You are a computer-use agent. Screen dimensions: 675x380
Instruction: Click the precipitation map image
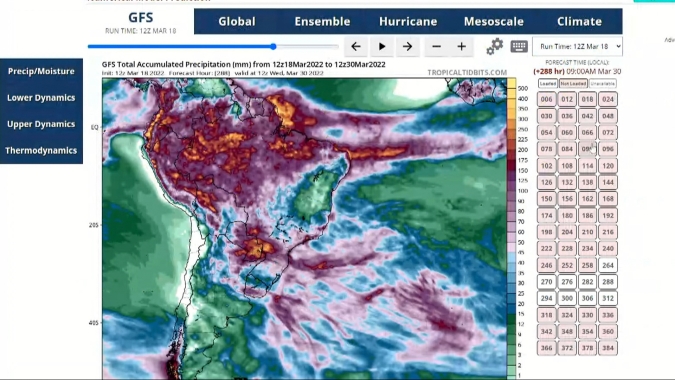(x=304, y=229)
